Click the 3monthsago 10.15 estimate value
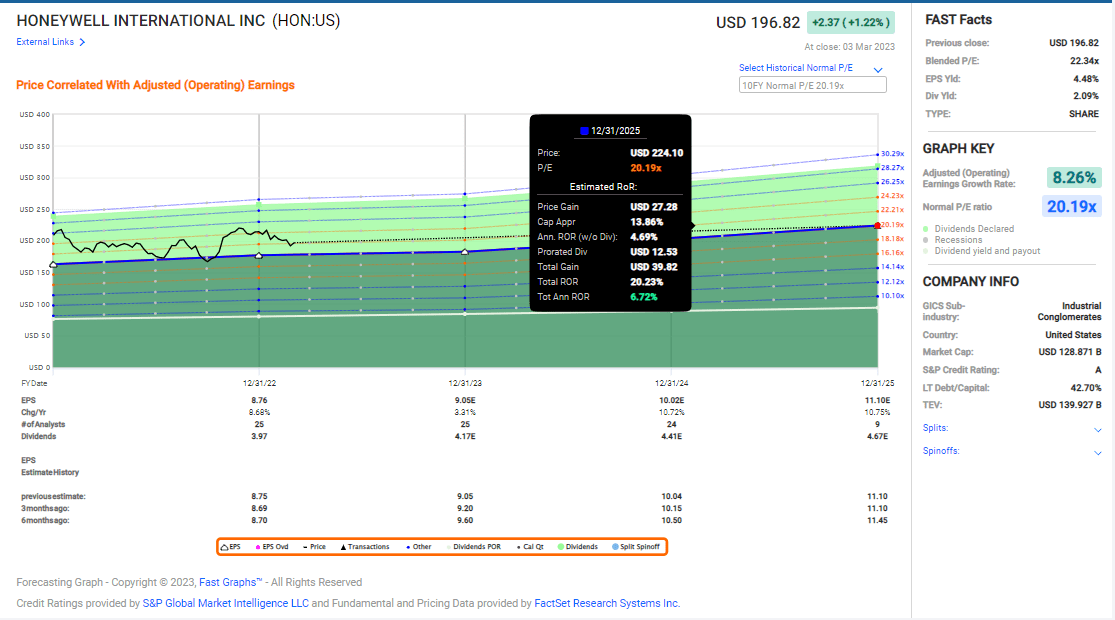Image resolution: width=1115 pixels, height=620 pixels. pos(671,508)
